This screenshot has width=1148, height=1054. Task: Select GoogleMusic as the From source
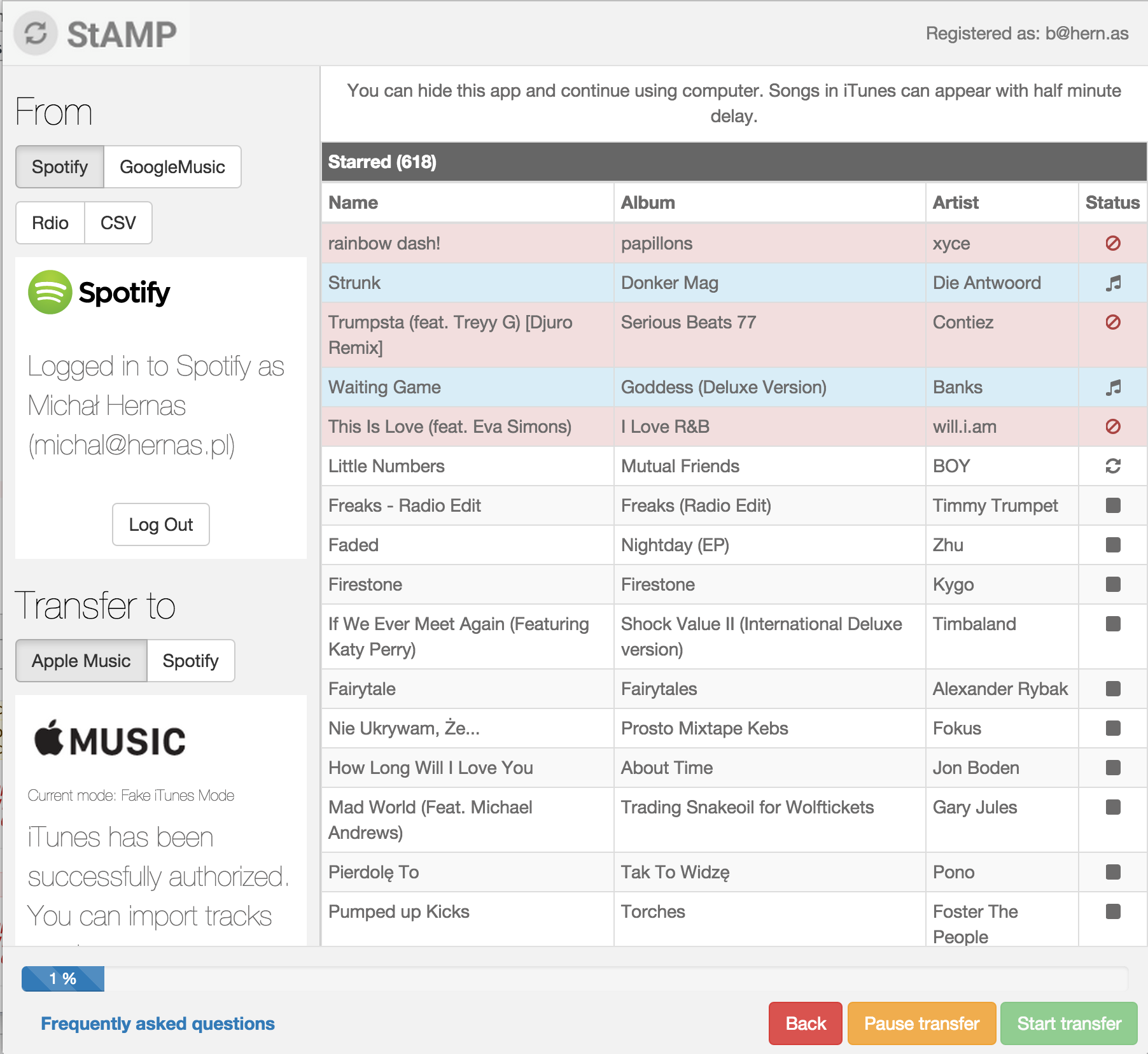(172, 167)
